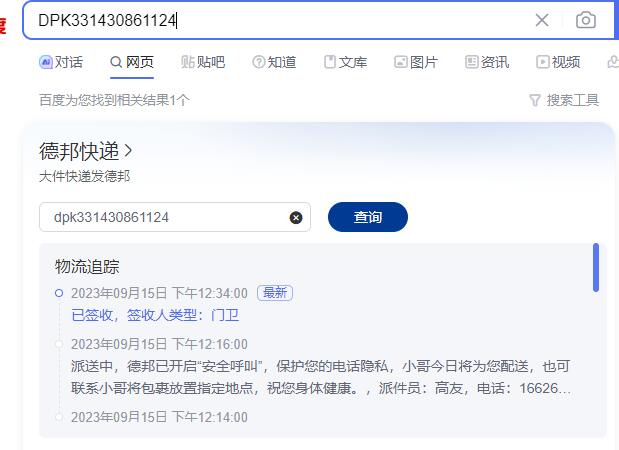The width and height of the screenshot is (619, 450).
Task: Switch to the 资讯 news tab
Action: tap(487, 62)
